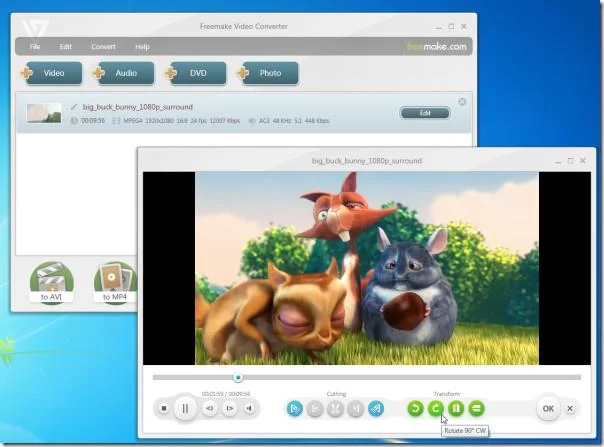The height and width of the screenshot is (447, 604).
Task: Open the File menu
Action: coord(35,47)
